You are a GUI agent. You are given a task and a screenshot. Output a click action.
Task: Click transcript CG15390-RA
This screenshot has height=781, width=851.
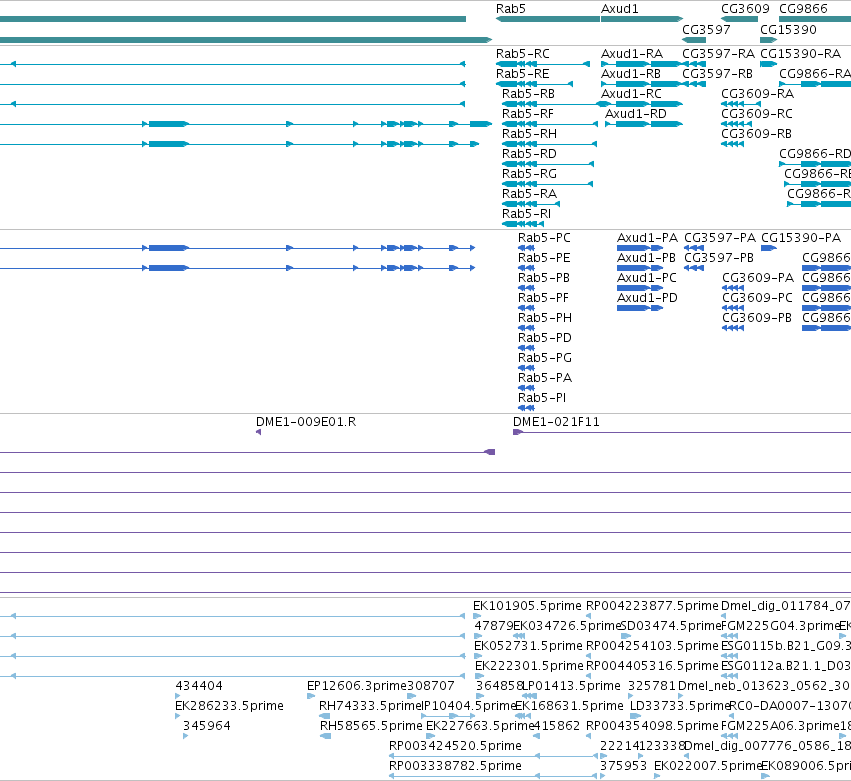tap(801, 54)
